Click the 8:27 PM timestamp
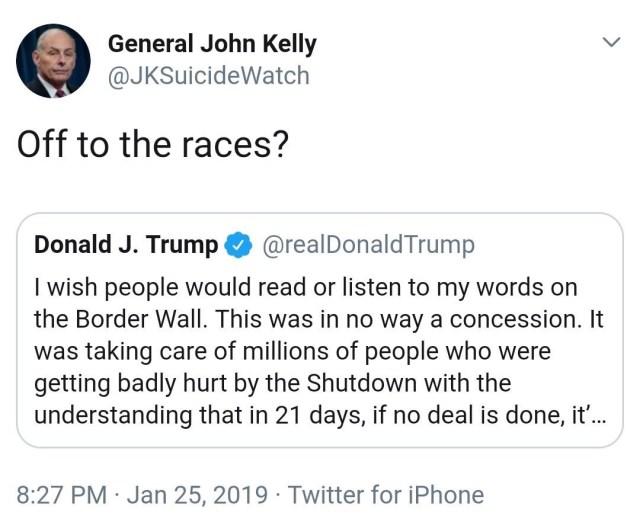The height and width of the screenshot is (532, 640). (x=61, y=494)
